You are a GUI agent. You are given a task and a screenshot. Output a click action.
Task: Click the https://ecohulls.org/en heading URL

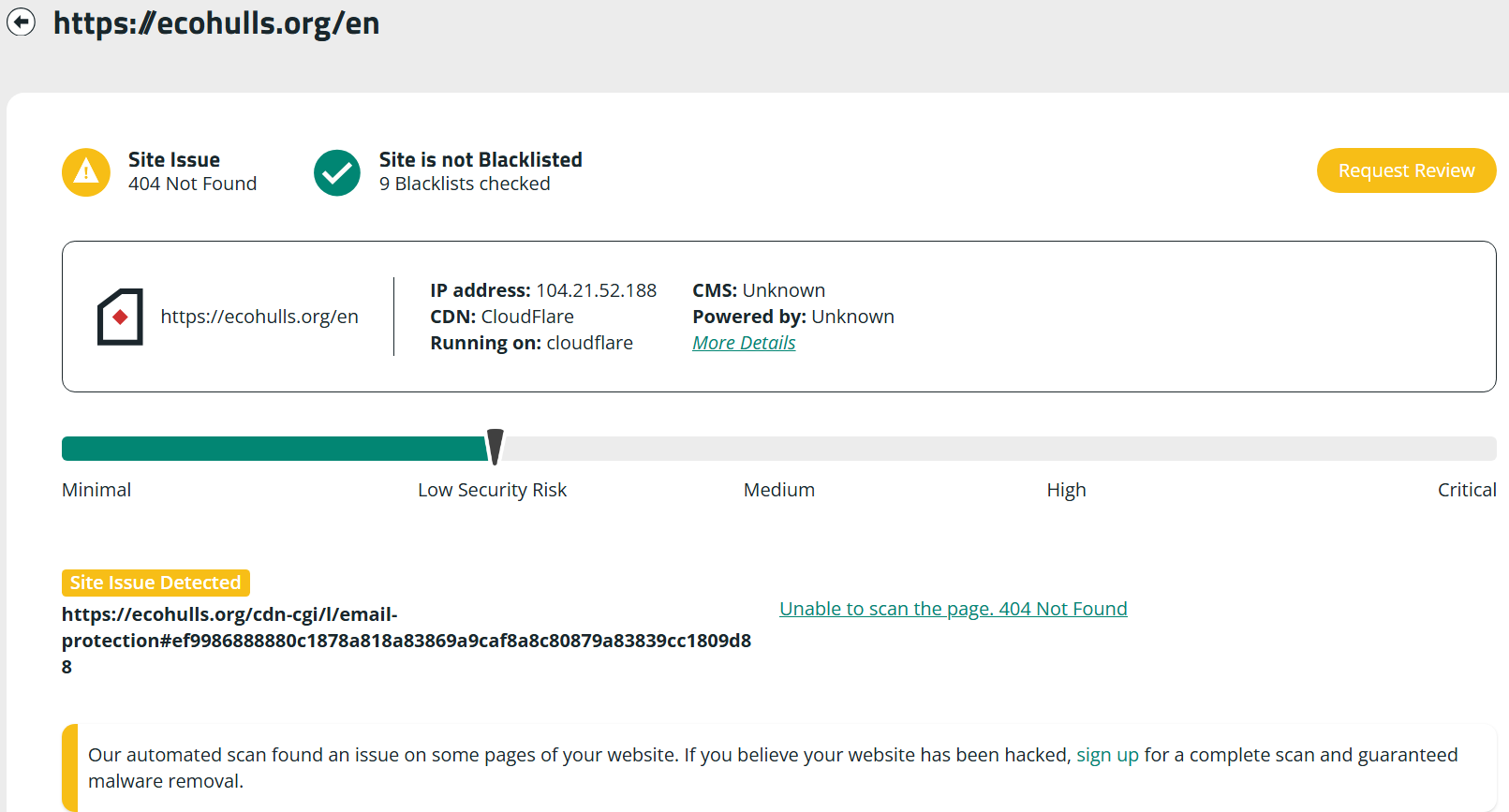point(216,23)
